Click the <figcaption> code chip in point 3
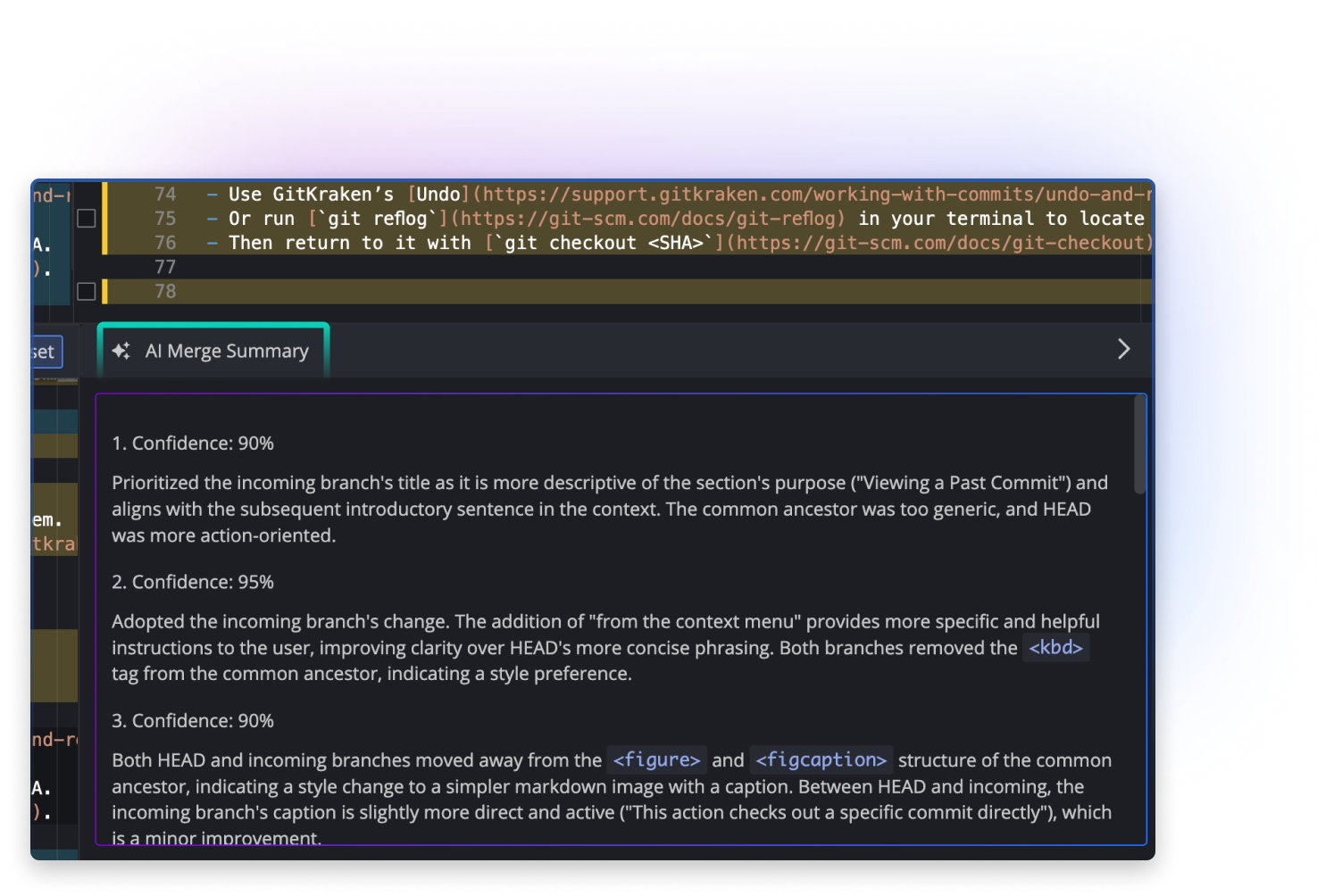Screen dimensions: 1334x896 pyautogui.click(x=821, y=759)
